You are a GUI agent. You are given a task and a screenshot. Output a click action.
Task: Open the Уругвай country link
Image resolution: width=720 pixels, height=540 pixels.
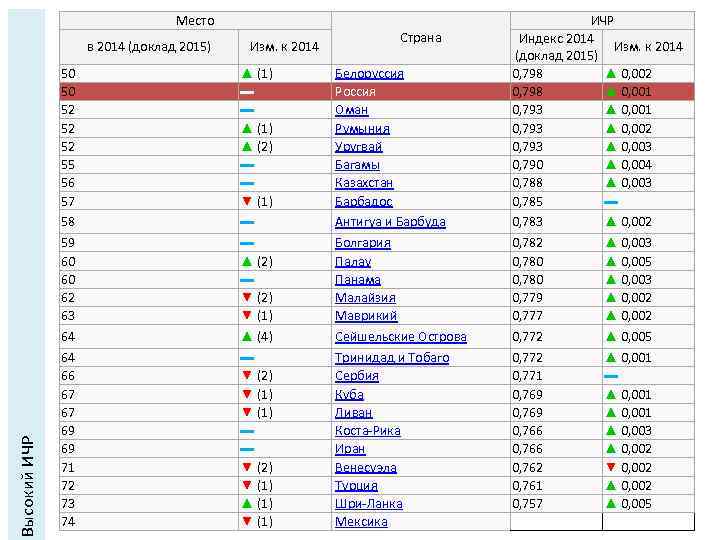358,146
